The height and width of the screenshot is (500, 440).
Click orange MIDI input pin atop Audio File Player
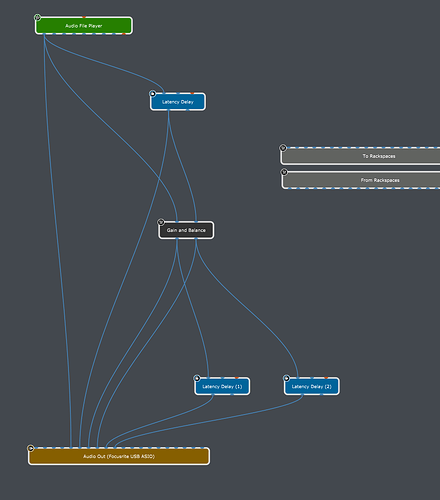[84, 17]
